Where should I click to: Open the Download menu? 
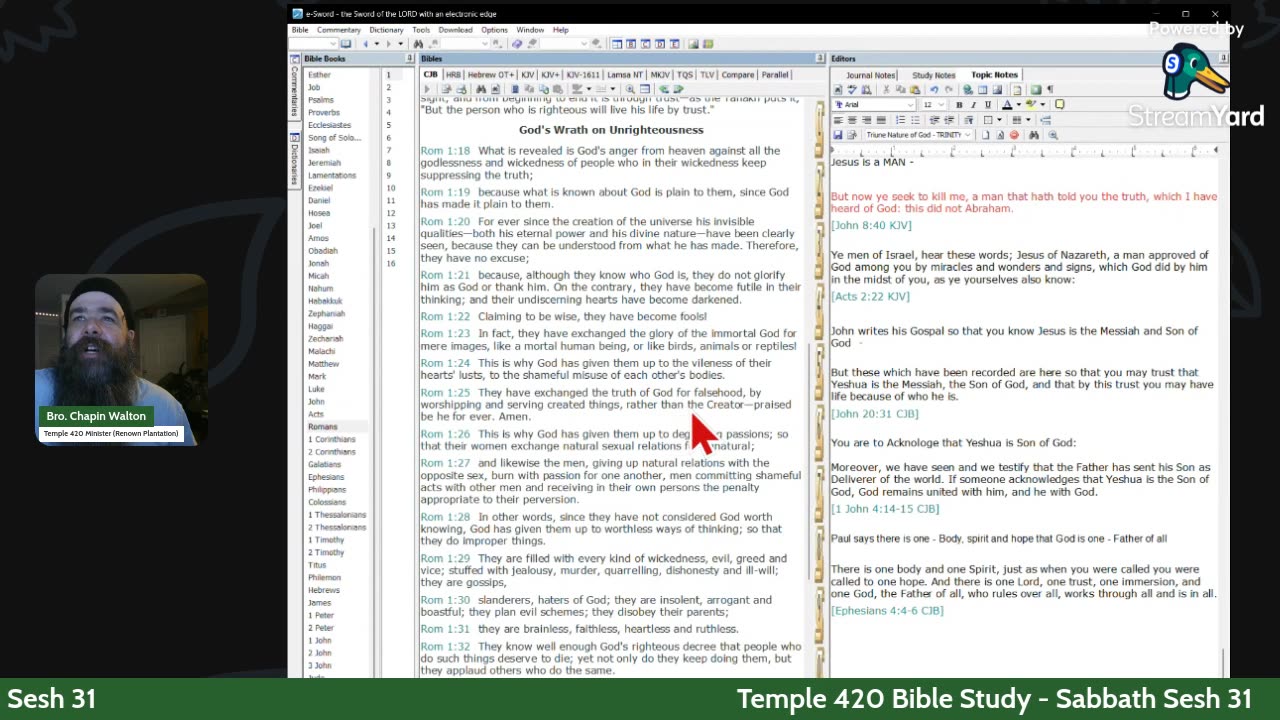(x=455, y=30)
